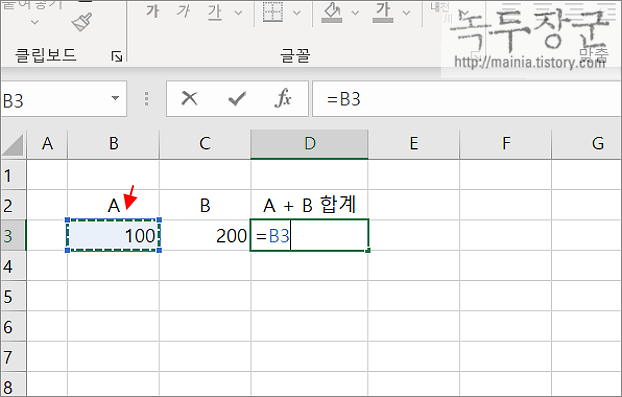Apply fill color bucket
Image resolution: width=622 pixels, height=397 pixels.
click(x=332, y=12)
